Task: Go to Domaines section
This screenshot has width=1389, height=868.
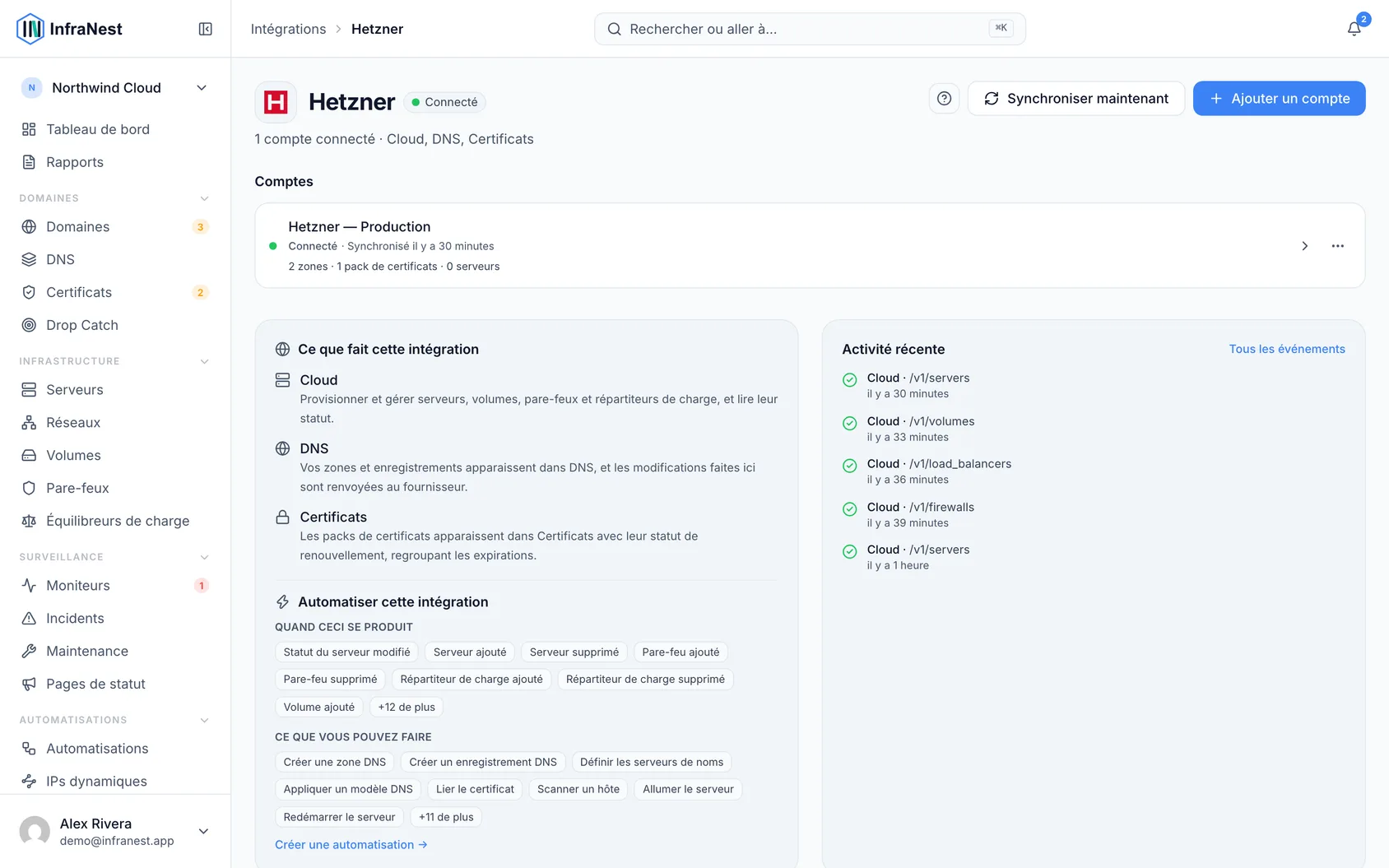Action: pyautogui.click(x=115, y=226)
